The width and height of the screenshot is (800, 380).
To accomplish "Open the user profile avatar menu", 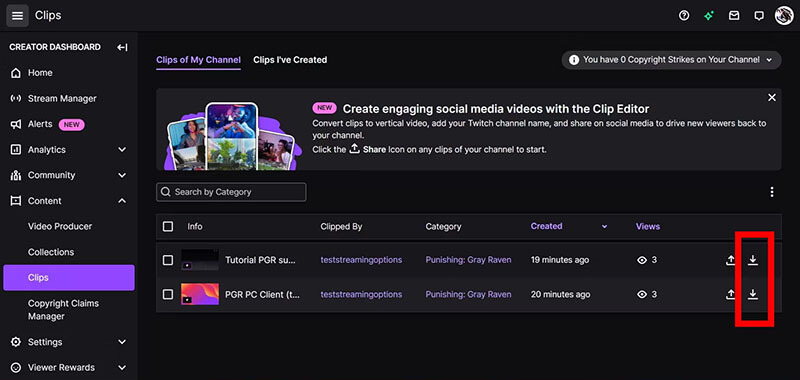I will [x=784, y=15].
